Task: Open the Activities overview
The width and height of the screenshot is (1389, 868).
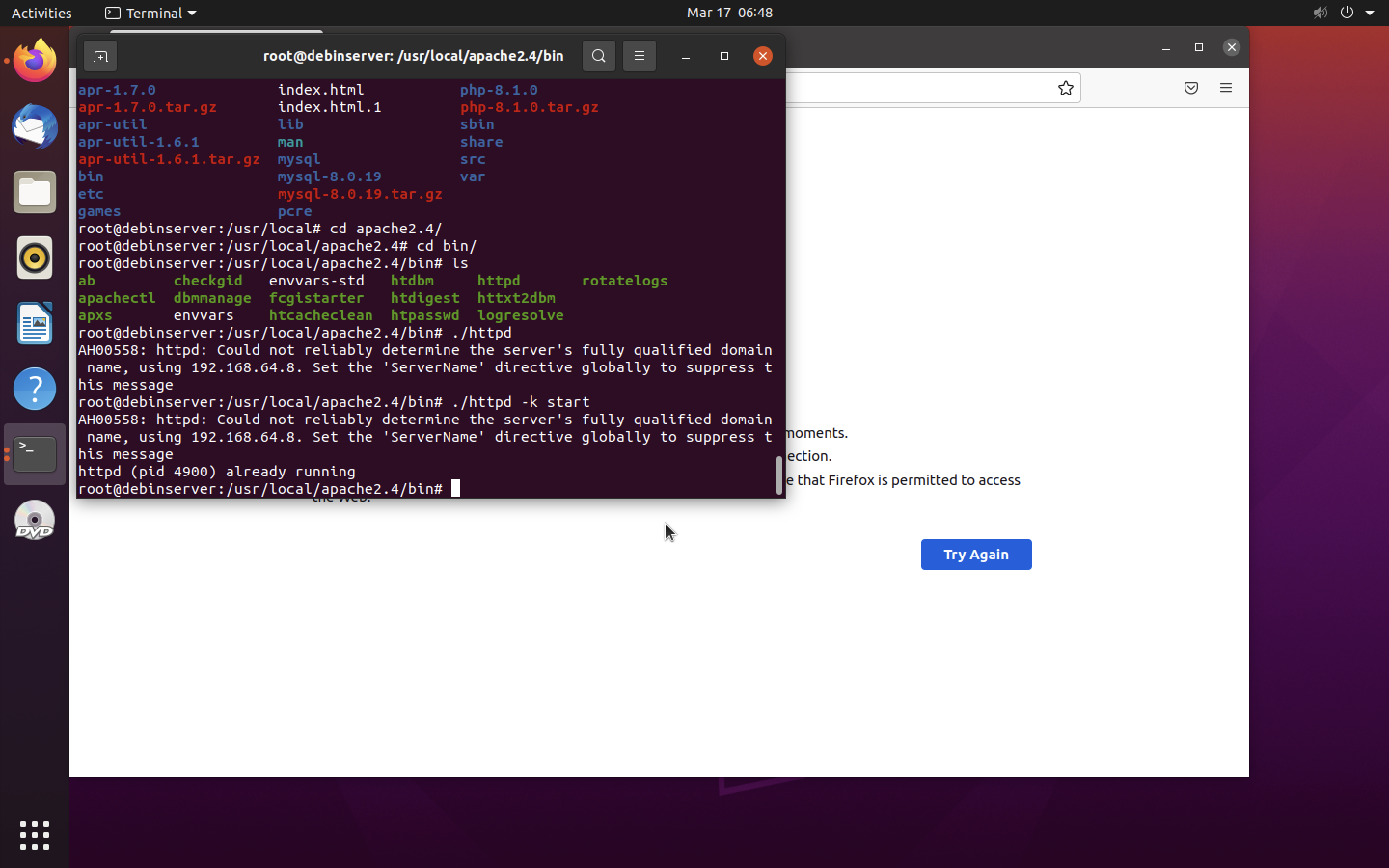Action: tap(41, 13)
